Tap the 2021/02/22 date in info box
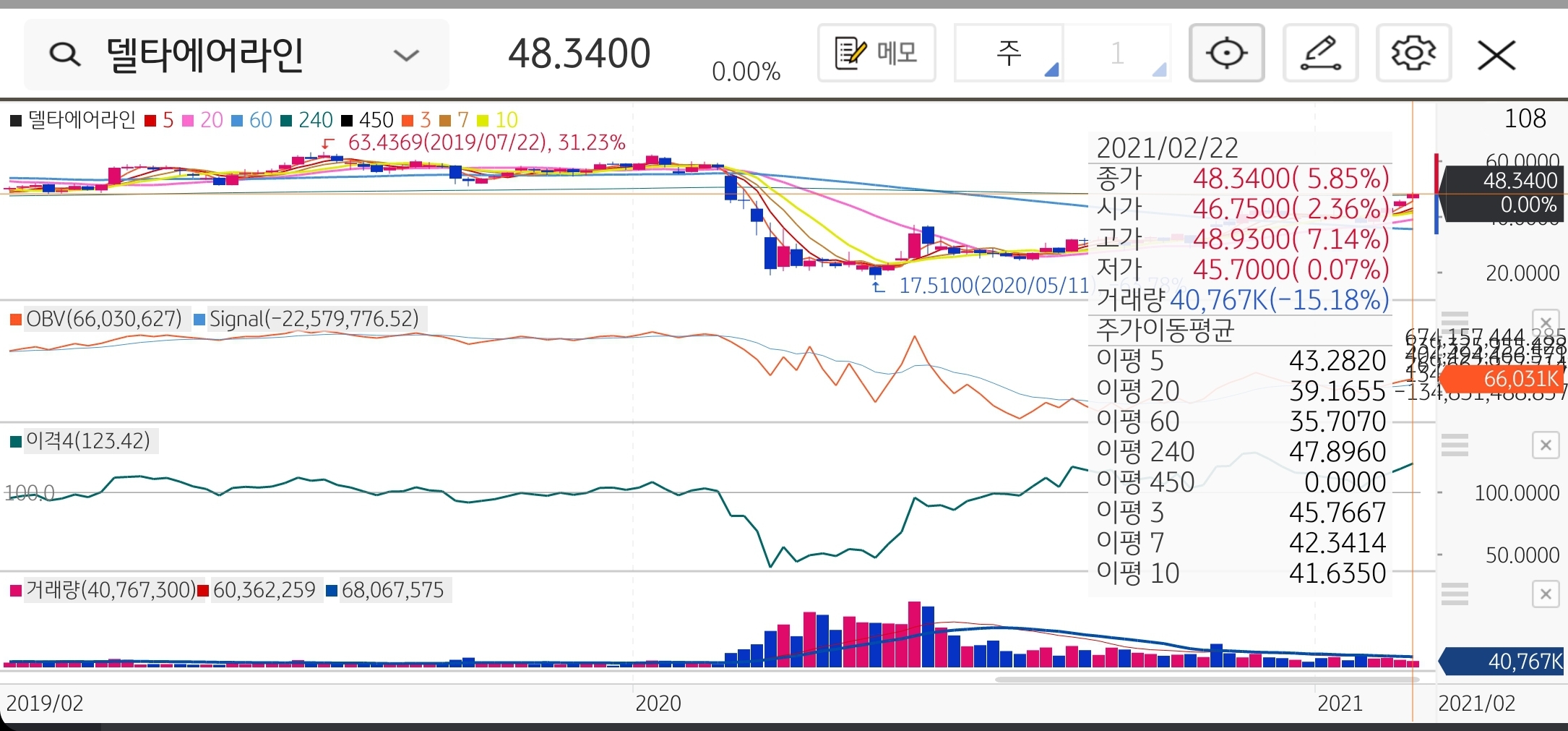 tap(1168, 148)
